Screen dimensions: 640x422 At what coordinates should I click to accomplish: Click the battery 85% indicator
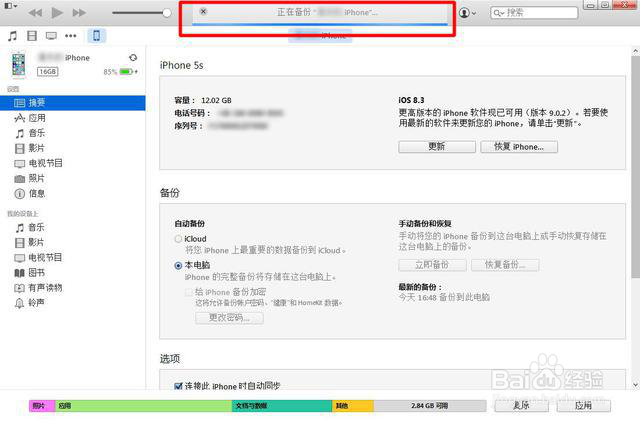pyautogui.click(x=120, y=72)
